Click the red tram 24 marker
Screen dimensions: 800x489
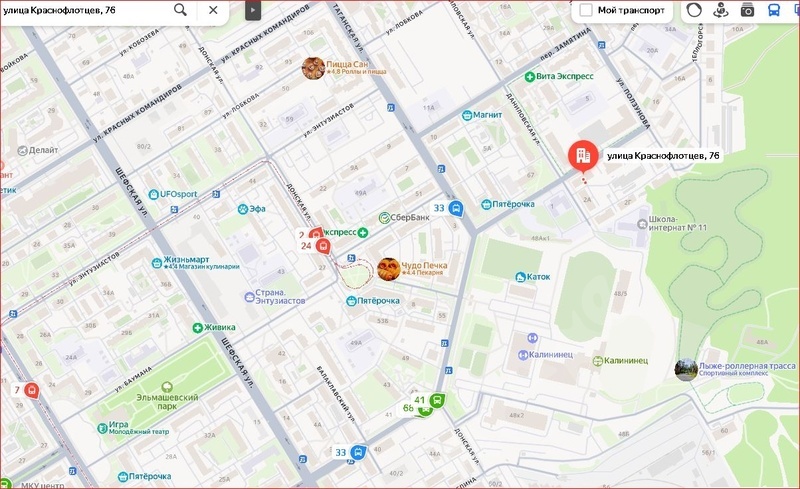click(323, 246)
